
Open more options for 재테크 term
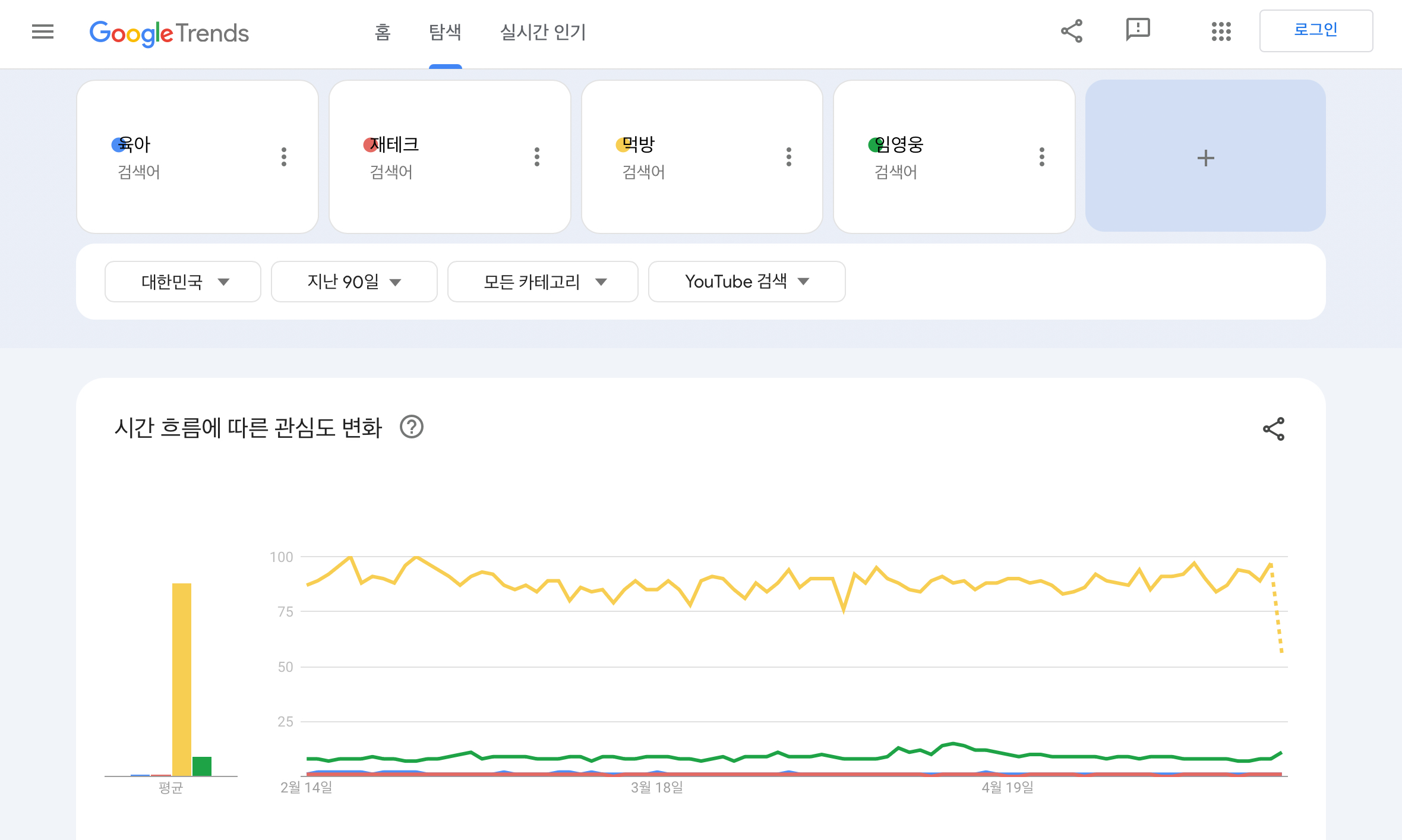coord(537,157)
